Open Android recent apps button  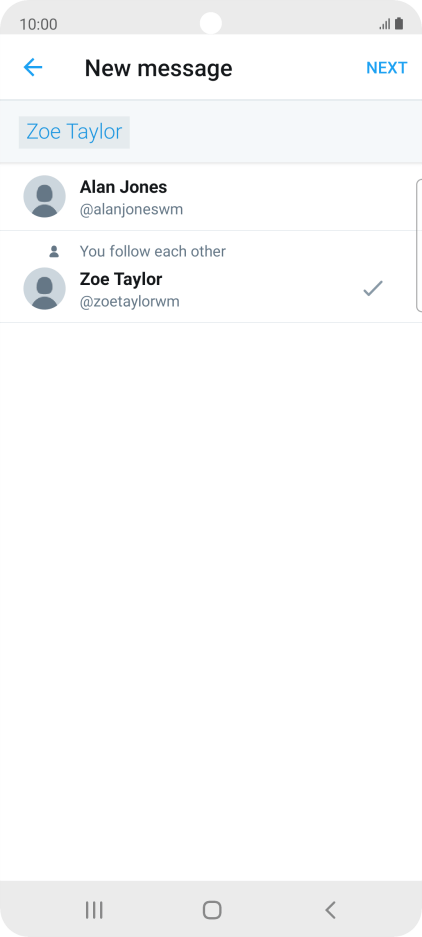pyautogui.click(x=94, y=910)
